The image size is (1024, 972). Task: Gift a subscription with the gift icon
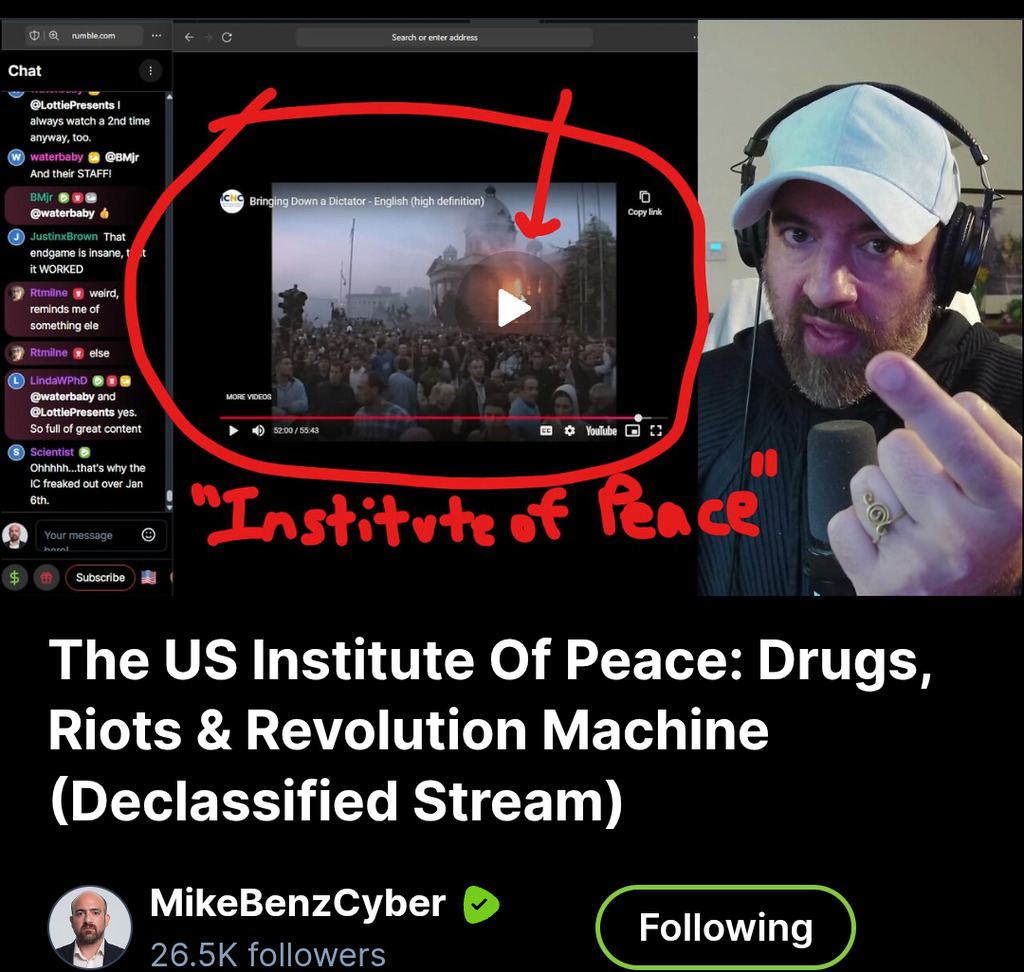pyautogui.click(x=46, y=577)
